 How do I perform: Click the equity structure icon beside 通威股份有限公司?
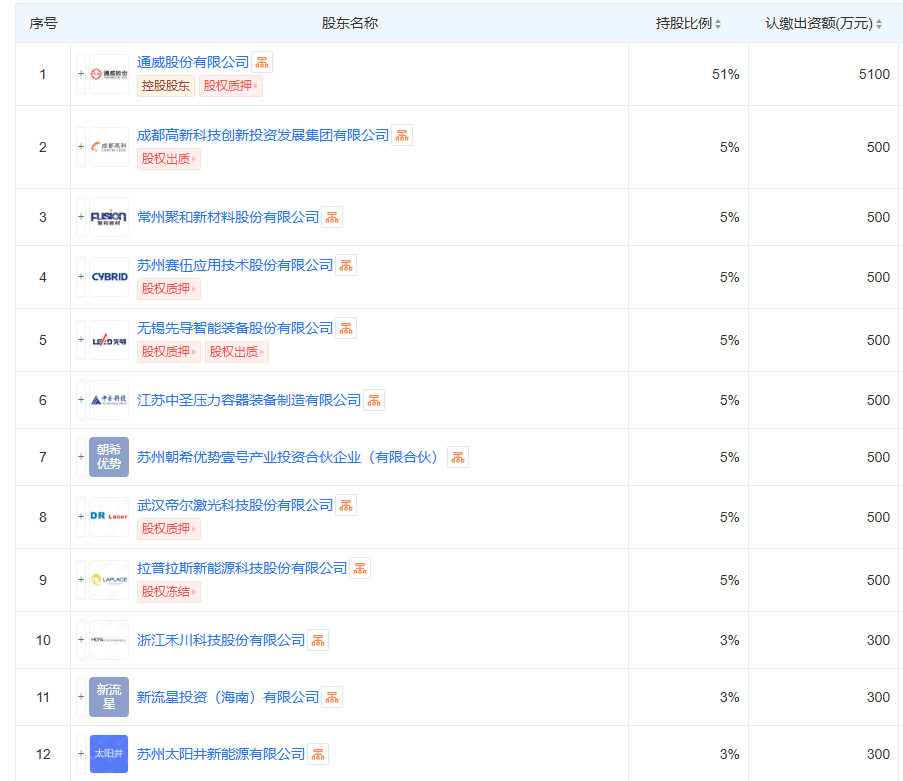coord(262,62)
